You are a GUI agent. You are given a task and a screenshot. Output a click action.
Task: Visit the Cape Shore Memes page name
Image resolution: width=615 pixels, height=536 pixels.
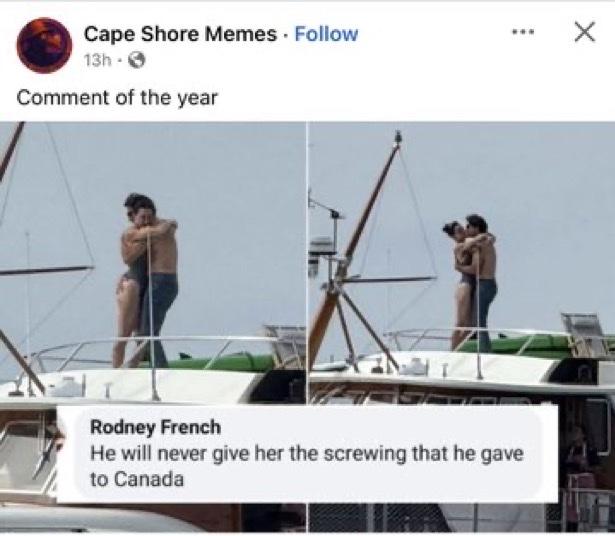click(179, 34)
